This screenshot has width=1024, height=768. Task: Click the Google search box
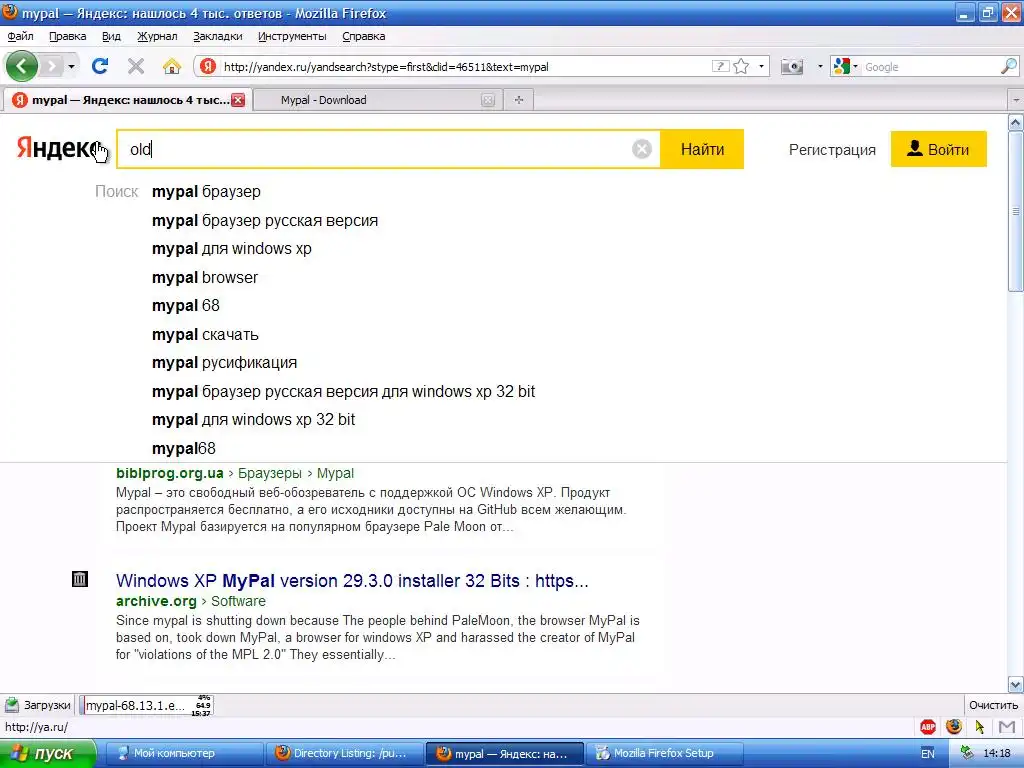click(x=931, y=67)
